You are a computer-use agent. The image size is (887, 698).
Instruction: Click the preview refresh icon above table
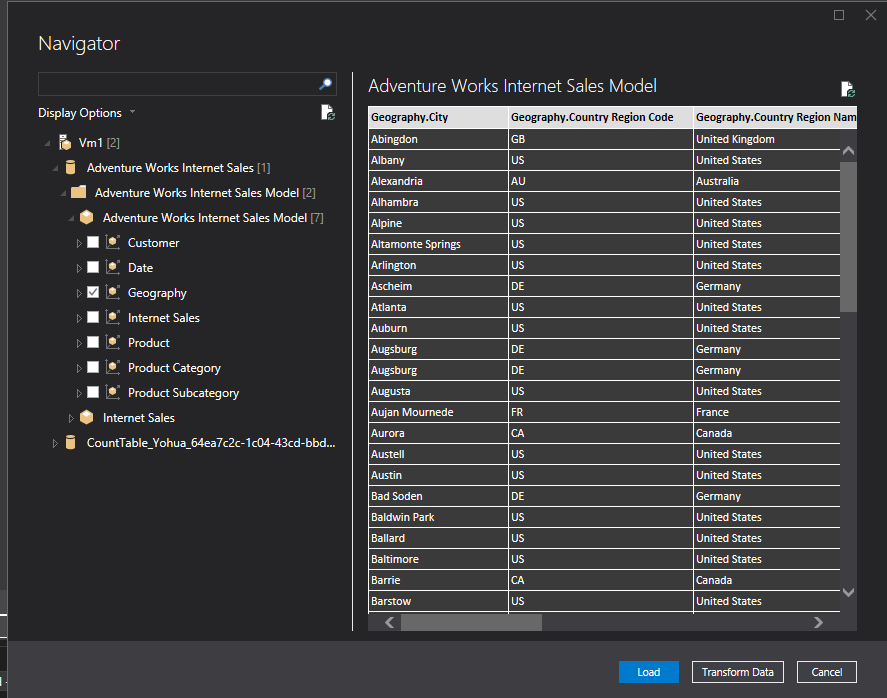(847, 89)
